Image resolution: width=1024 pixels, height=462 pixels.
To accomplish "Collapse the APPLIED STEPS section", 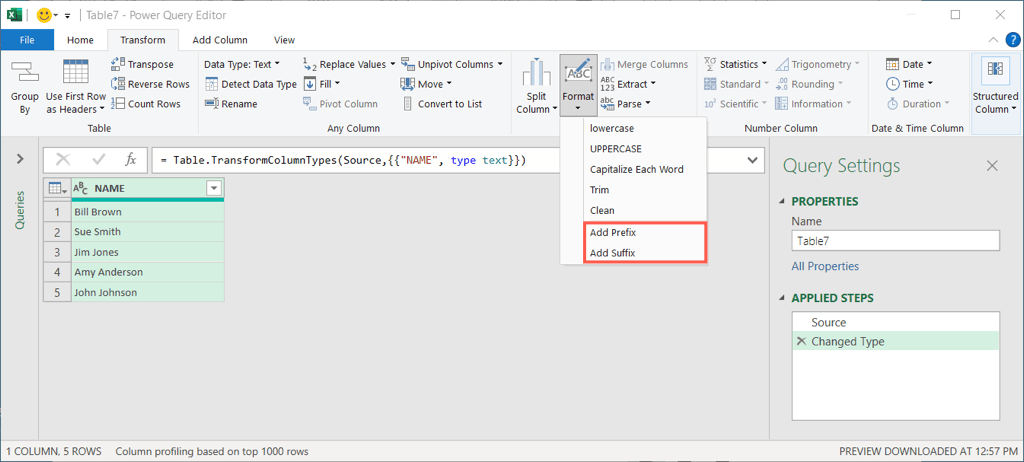I will coord(783,298).
